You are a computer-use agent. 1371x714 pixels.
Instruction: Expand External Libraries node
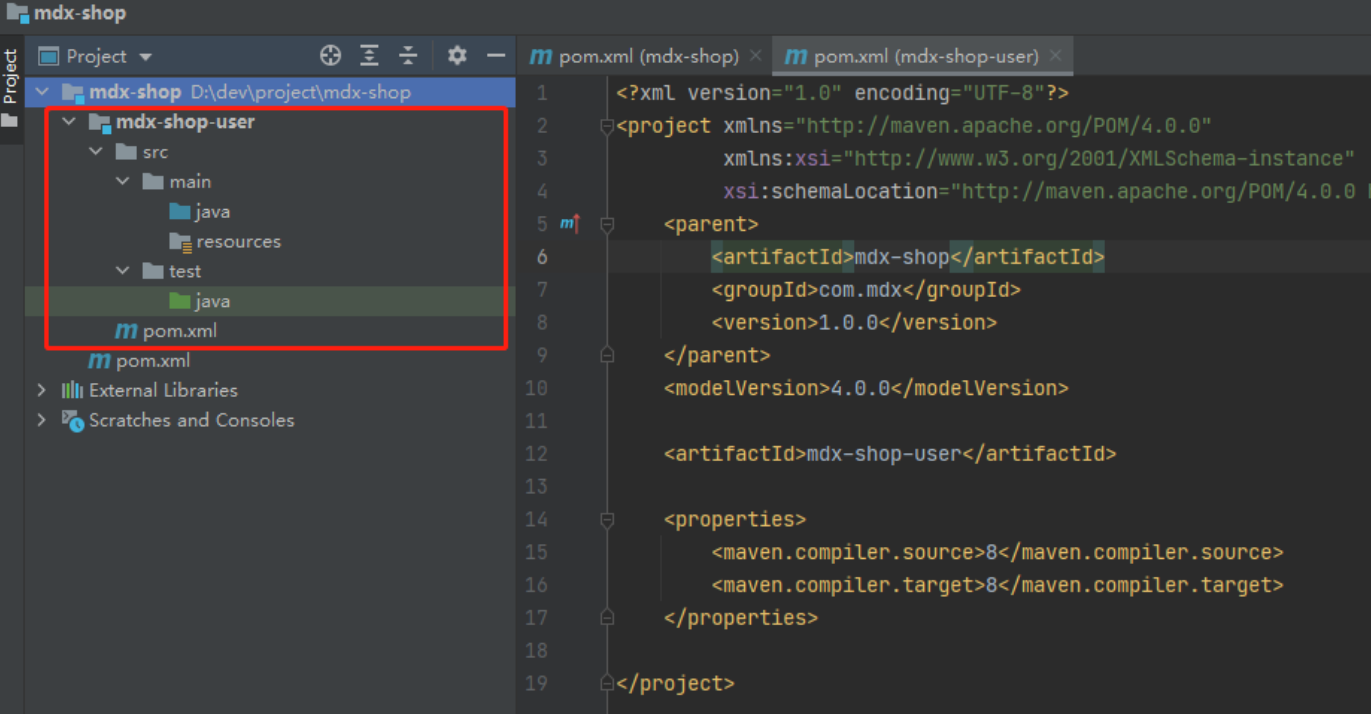[42, 390]
